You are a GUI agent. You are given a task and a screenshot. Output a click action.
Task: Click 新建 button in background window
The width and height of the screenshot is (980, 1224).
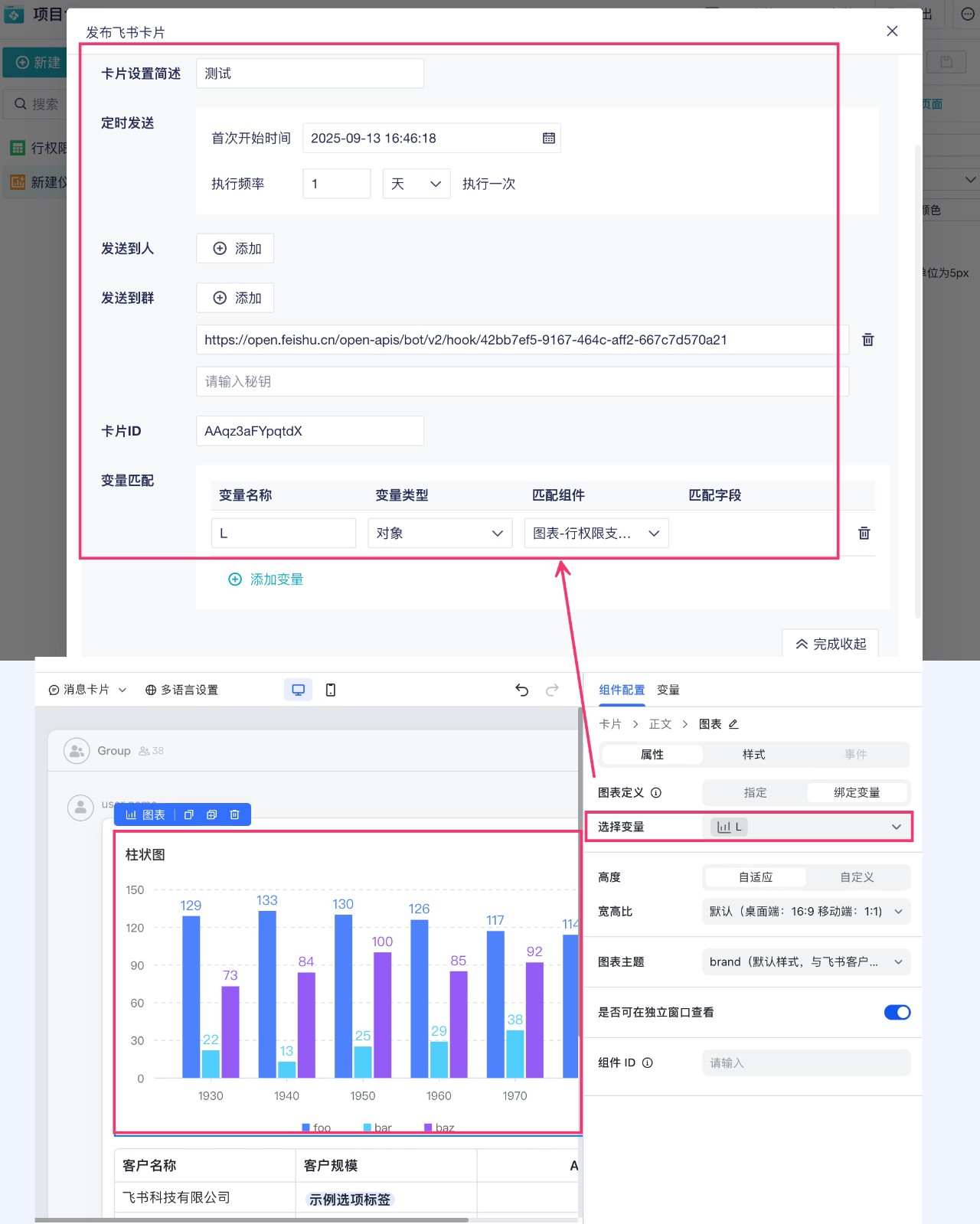click(x=35, y=62)
